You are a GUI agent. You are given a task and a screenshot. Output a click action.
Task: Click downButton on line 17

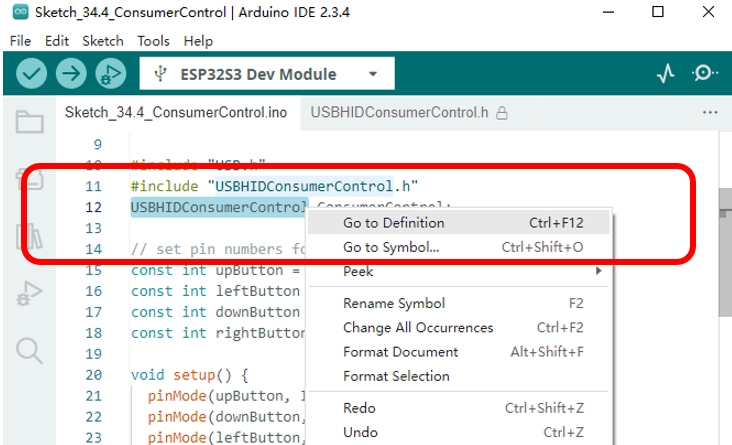(x=258, y=312)
